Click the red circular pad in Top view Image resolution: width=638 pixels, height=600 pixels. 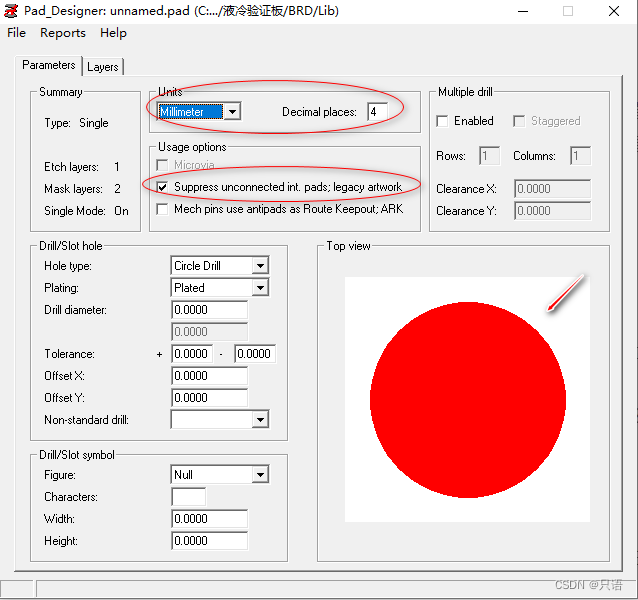coord(468,400)
